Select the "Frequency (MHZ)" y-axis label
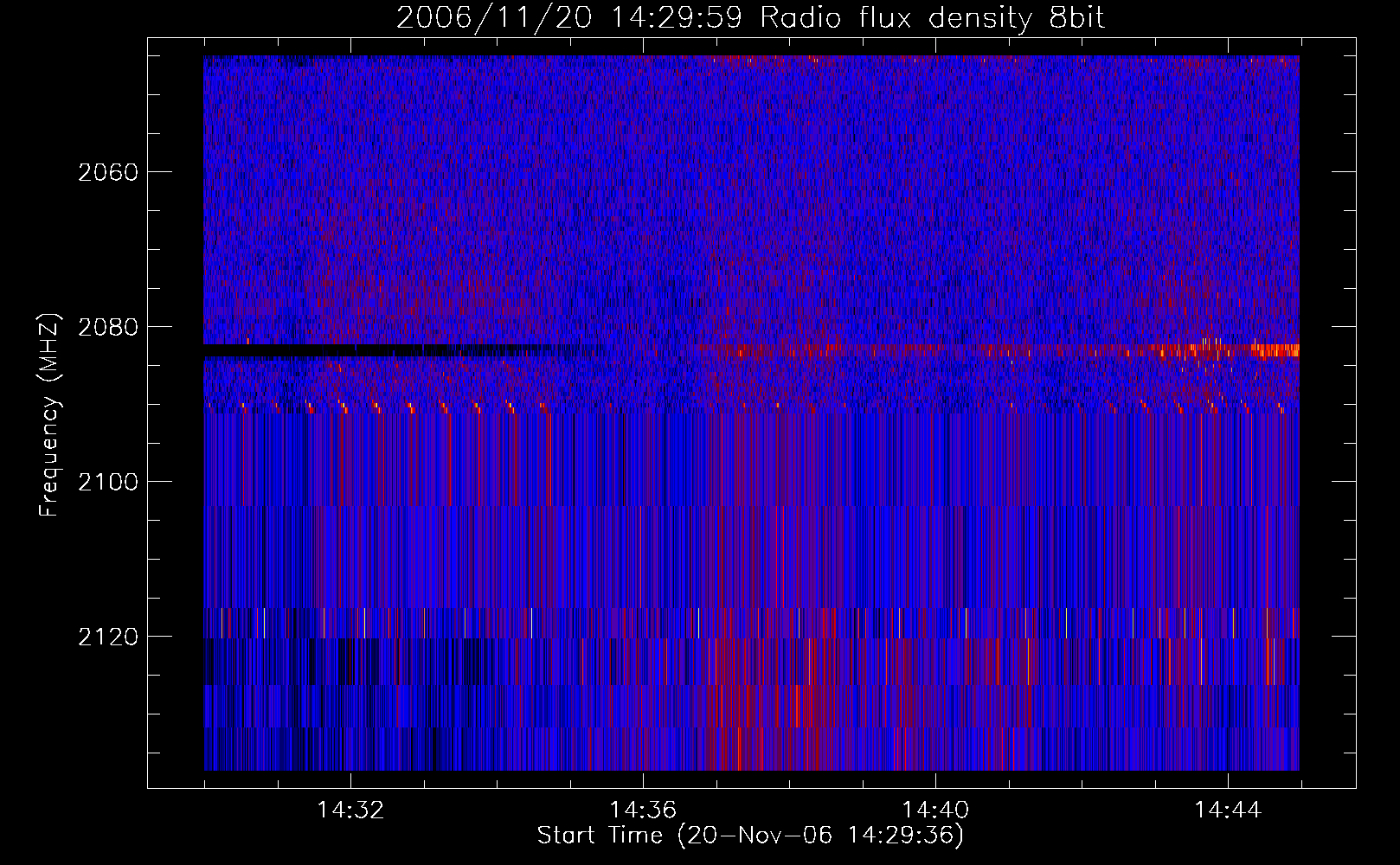 point(49,415)
